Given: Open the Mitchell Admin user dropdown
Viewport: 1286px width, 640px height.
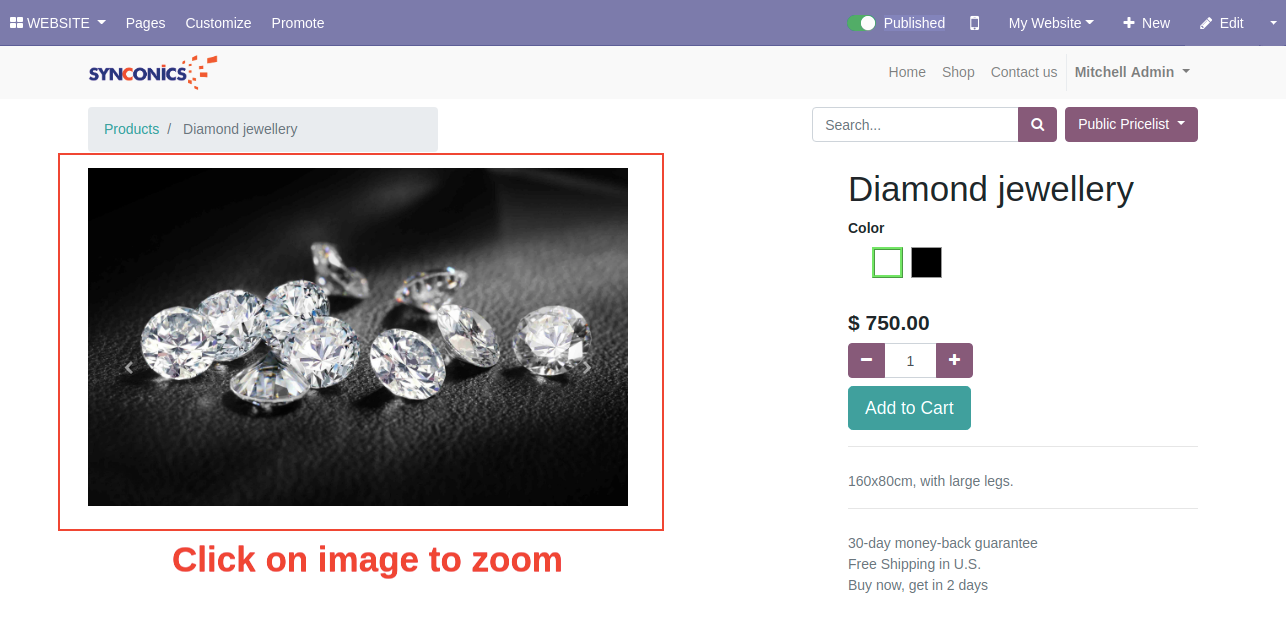Looking at the screenshot, I should (1132, 72).
